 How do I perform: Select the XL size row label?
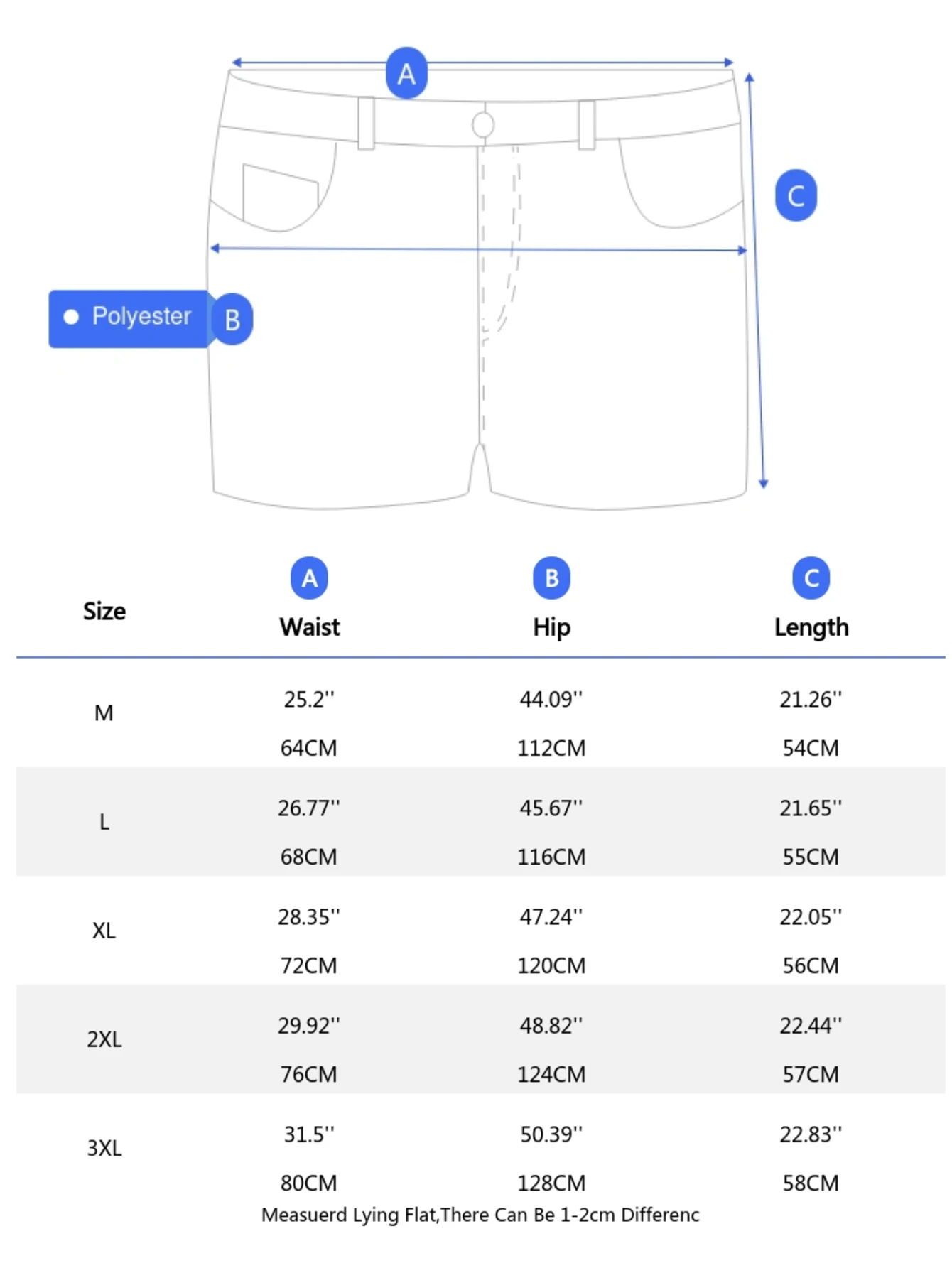104,931
